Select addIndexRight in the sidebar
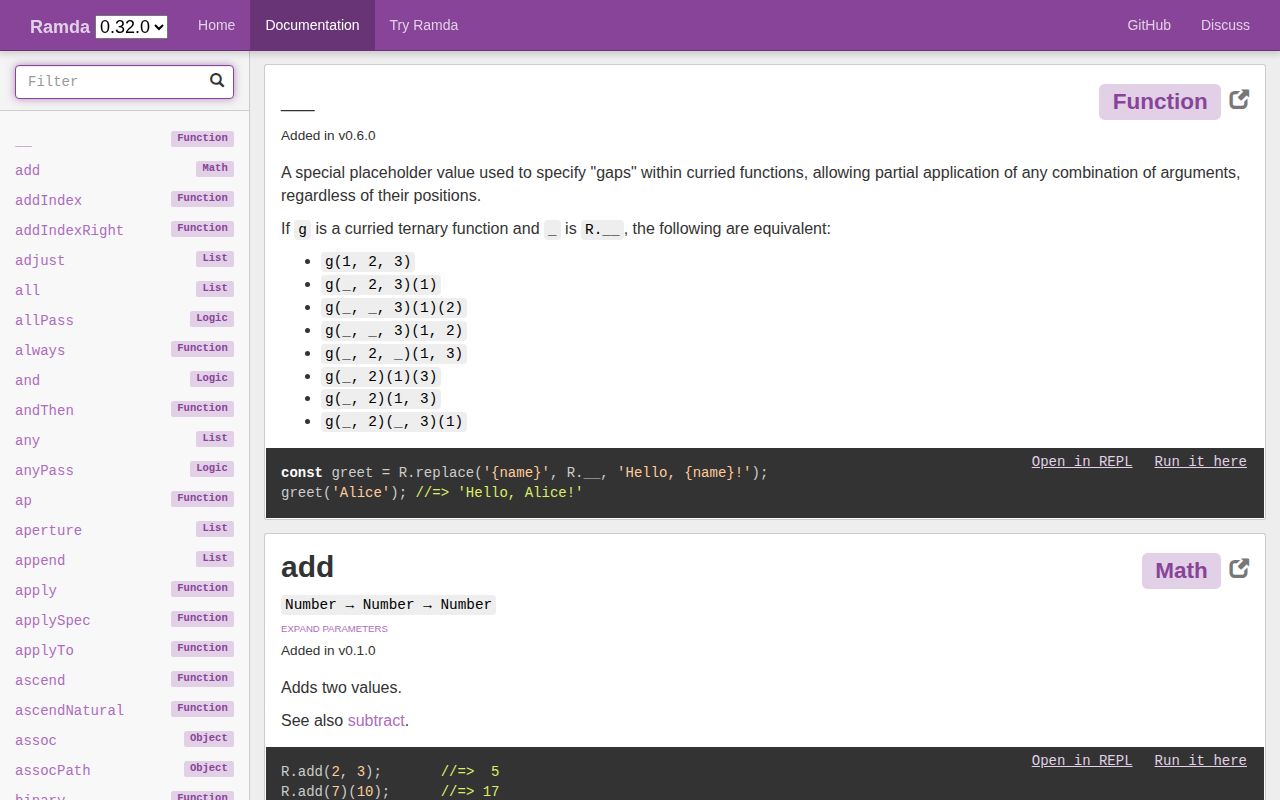 (124, 230)
